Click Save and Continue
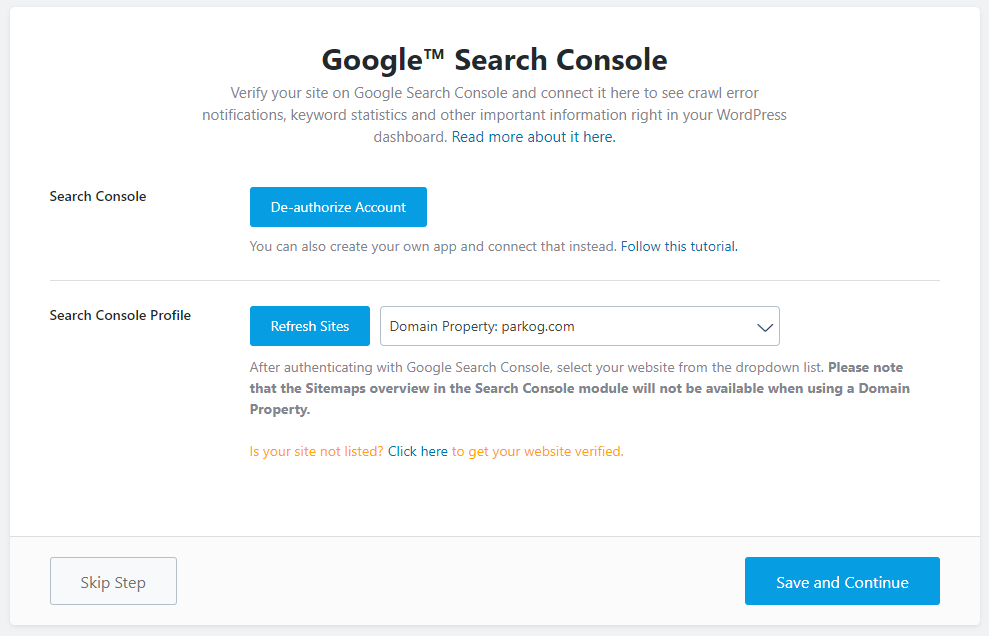The height and width of the screenshot is (636, 989). click(842, 581)
